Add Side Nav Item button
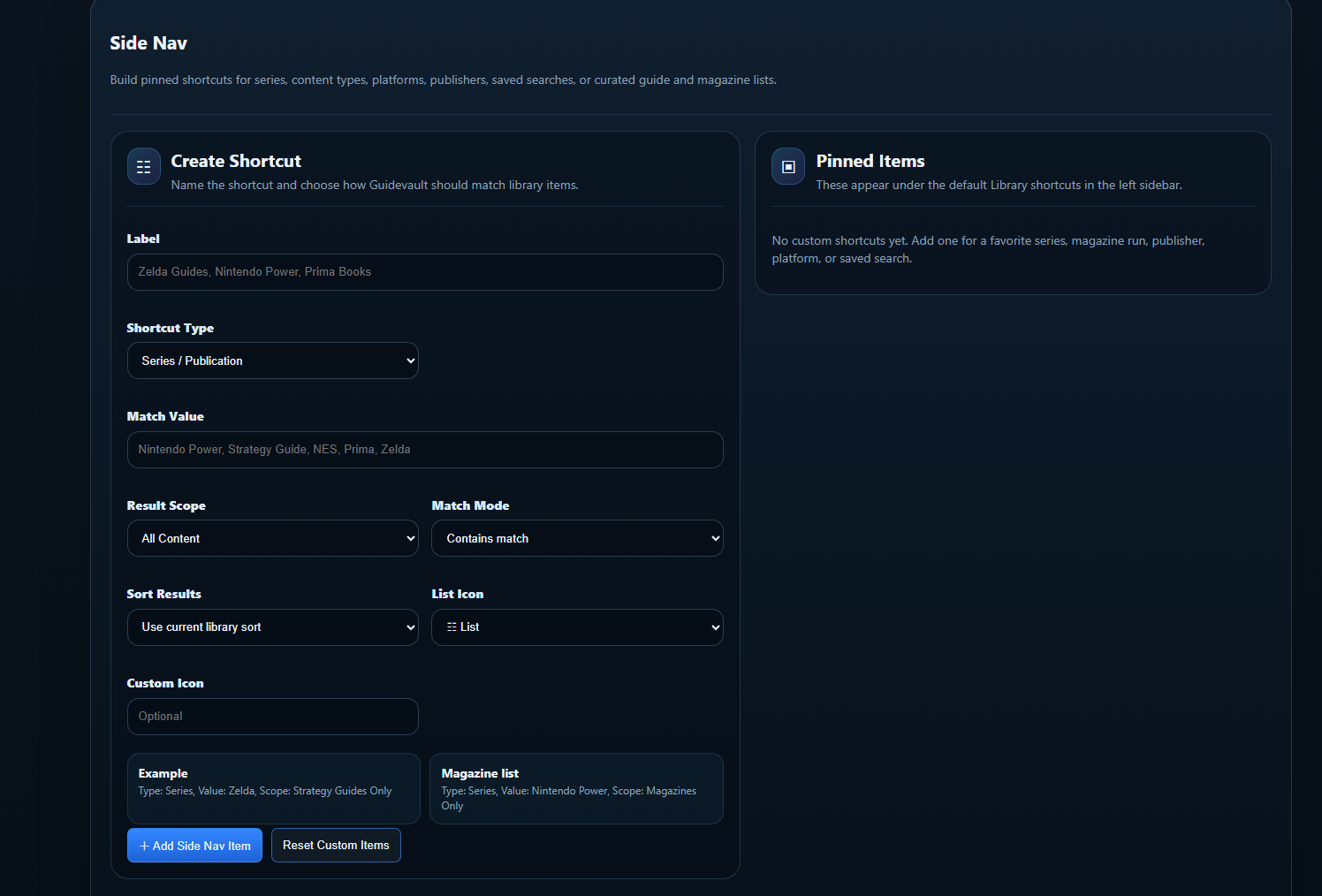The height and width of the screenshot is (896, 1322). coord(194,846)
